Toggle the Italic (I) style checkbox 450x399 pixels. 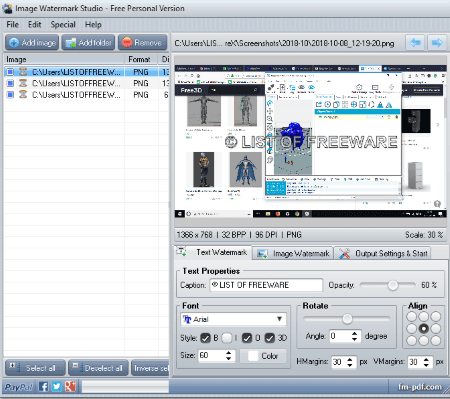227,338
